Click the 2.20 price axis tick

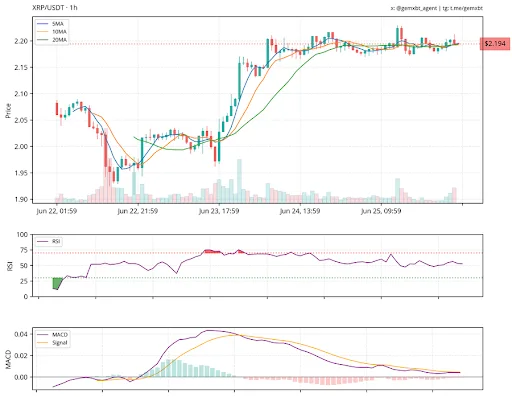tap(21, 41)
